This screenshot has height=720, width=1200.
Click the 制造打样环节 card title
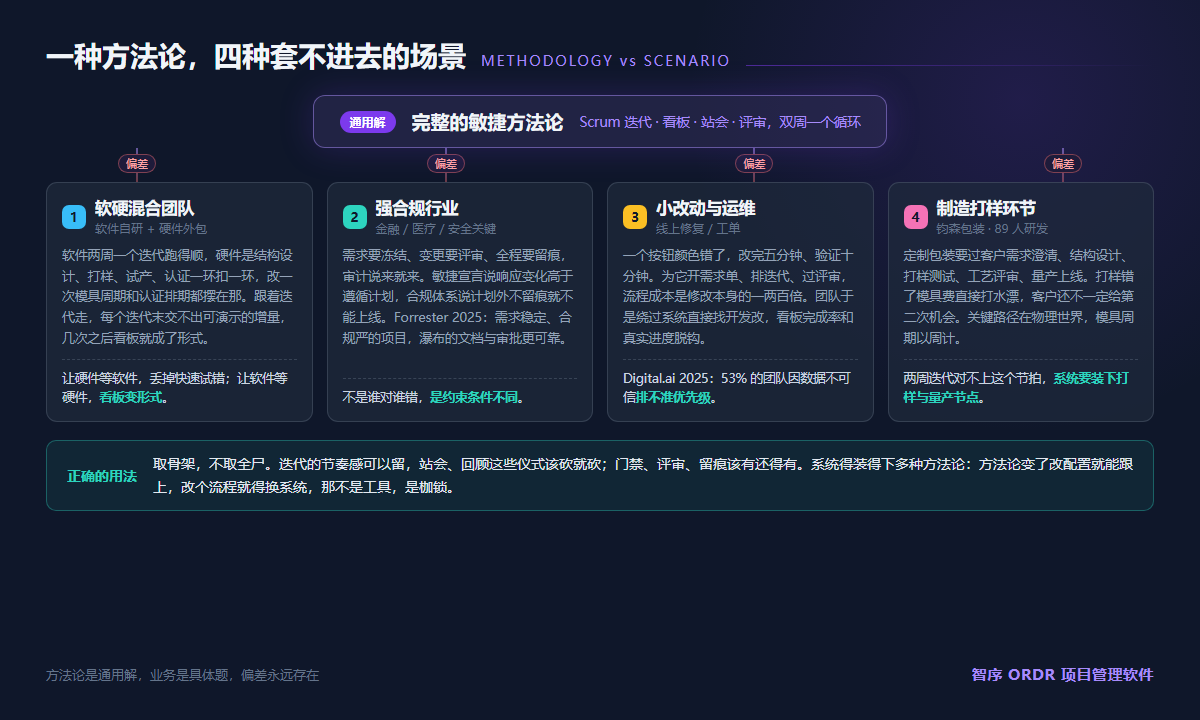click(986, 209)
